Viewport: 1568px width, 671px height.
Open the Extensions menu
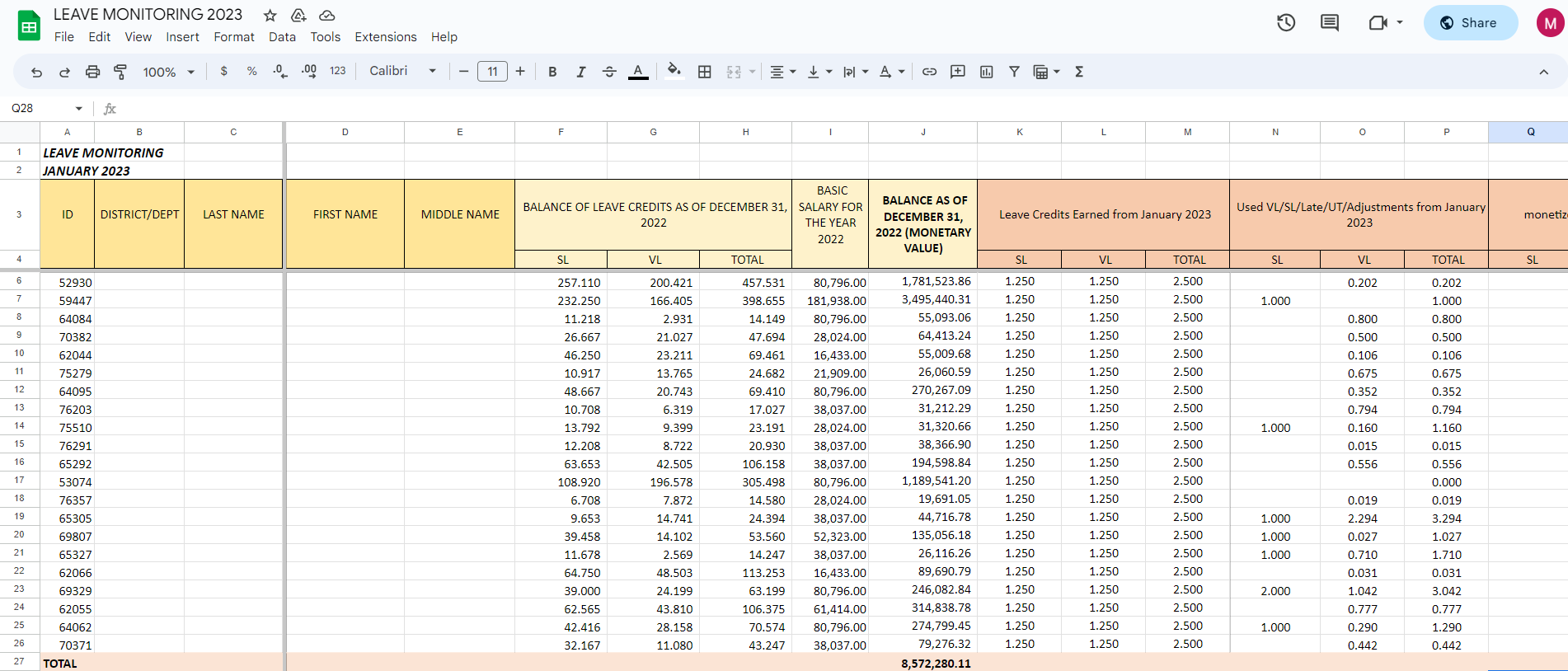[x=385, y=37]
